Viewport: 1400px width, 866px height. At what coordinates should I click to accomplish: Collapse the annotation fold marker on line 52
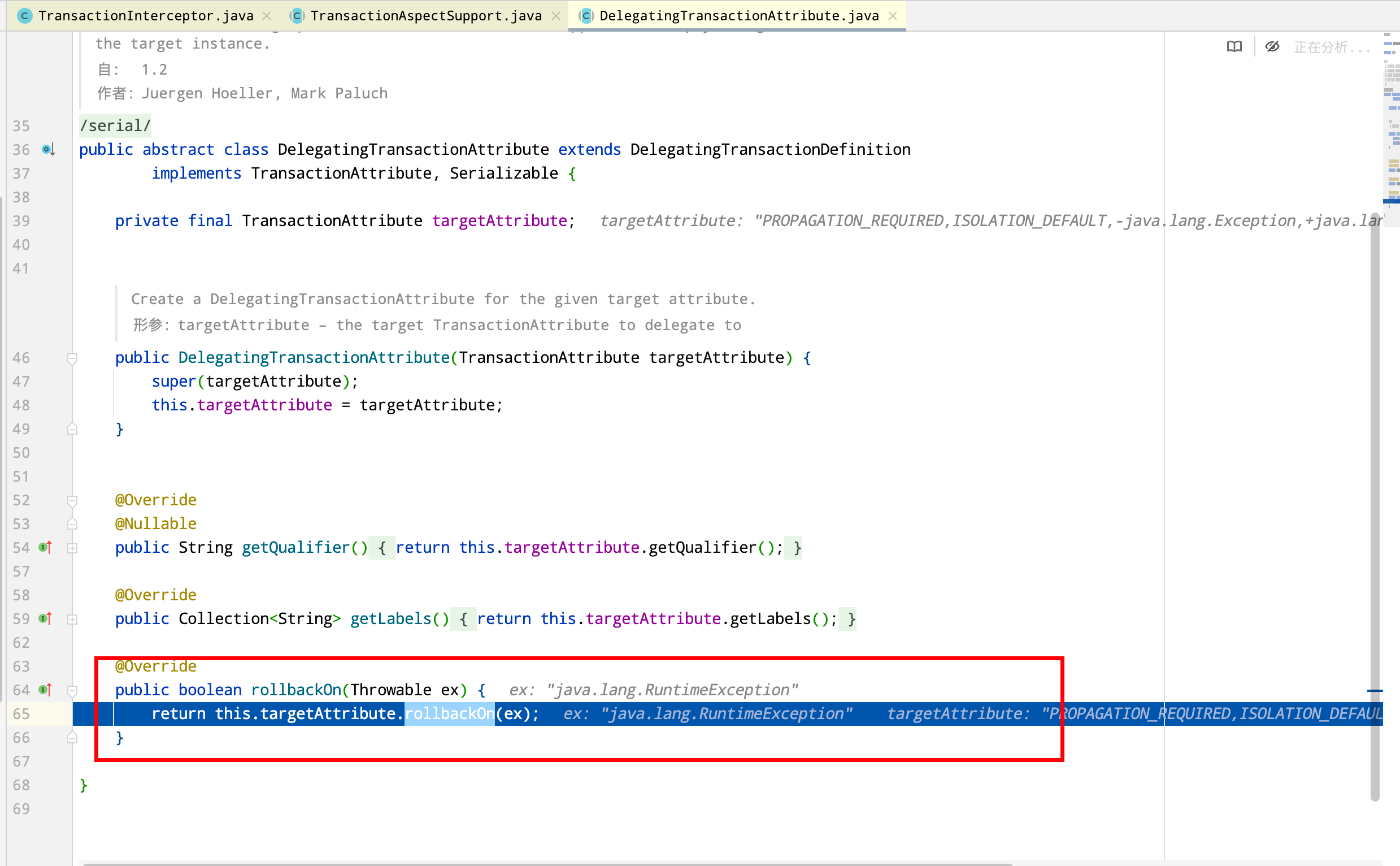(x=72, y=501)
